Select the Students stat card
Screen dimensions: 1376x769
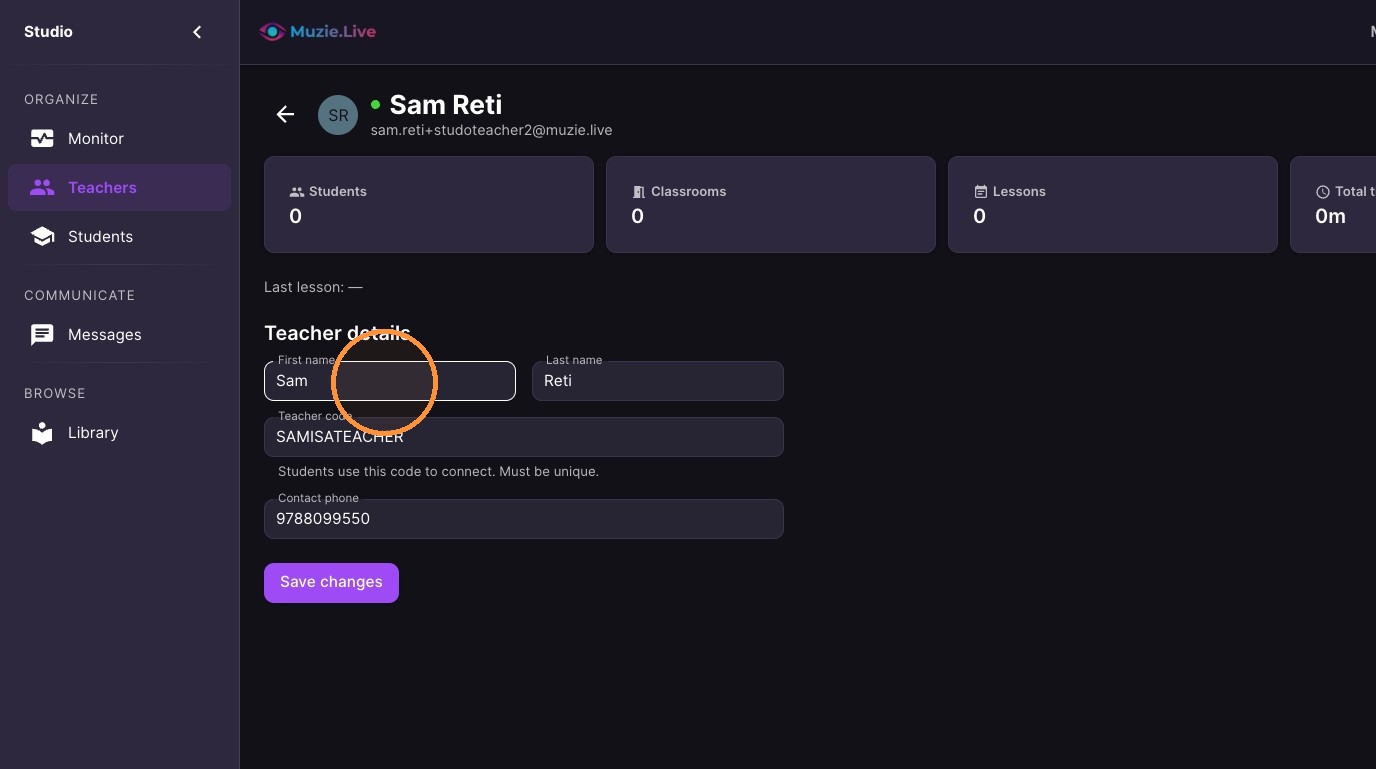[x=429, y=204]
